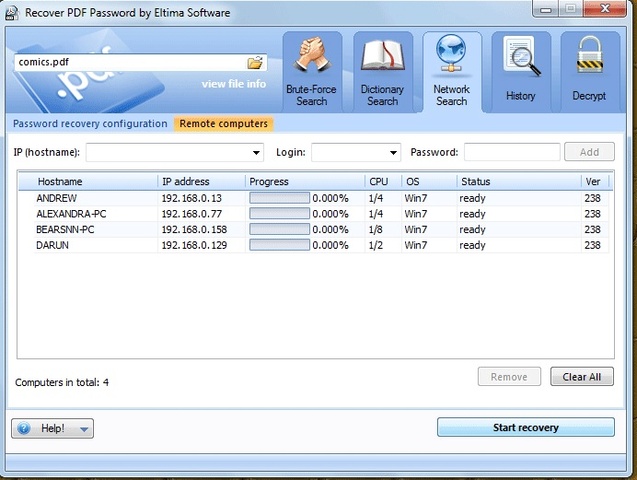
Task: Select the ANDREW hostname row
Action: point(56,198)
